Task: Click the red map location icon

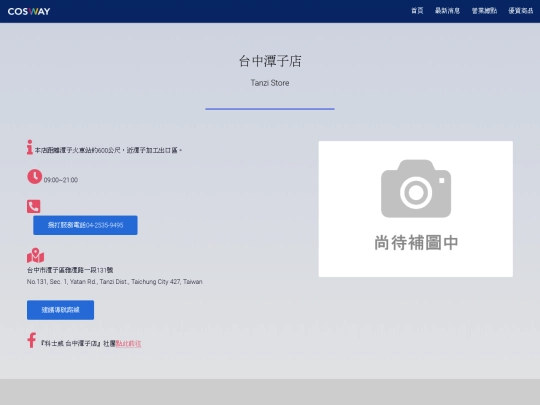Action: 35,256
